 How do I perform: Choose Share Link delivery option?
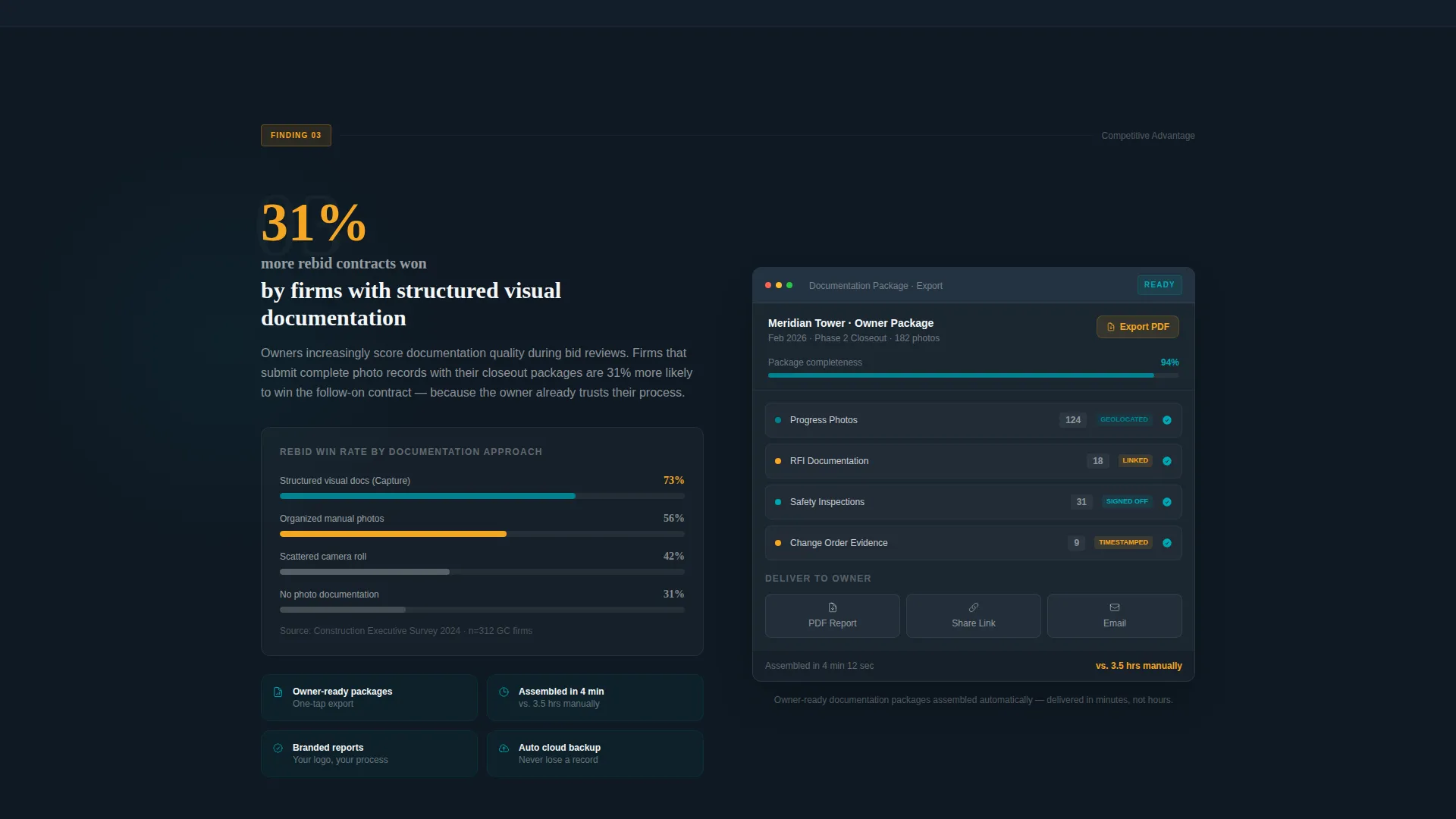click(x=973, y=616)
